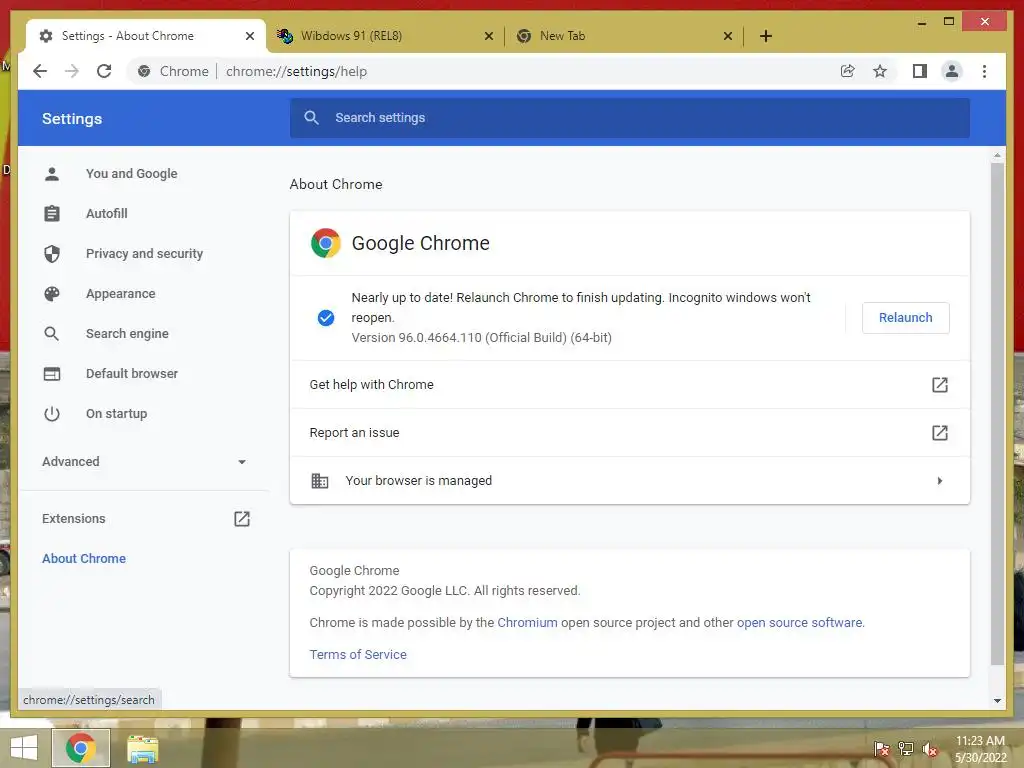Open the side panel icon
This screenshot has height=768, width=1024.
click(x=920, y=71)
